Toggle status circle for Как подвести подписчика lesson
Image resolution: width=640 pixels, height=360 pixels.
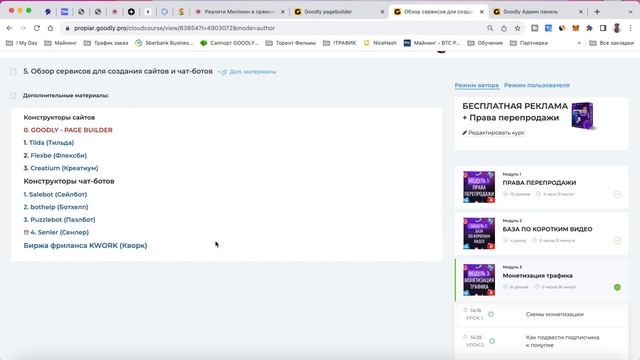tap(492, 341)
